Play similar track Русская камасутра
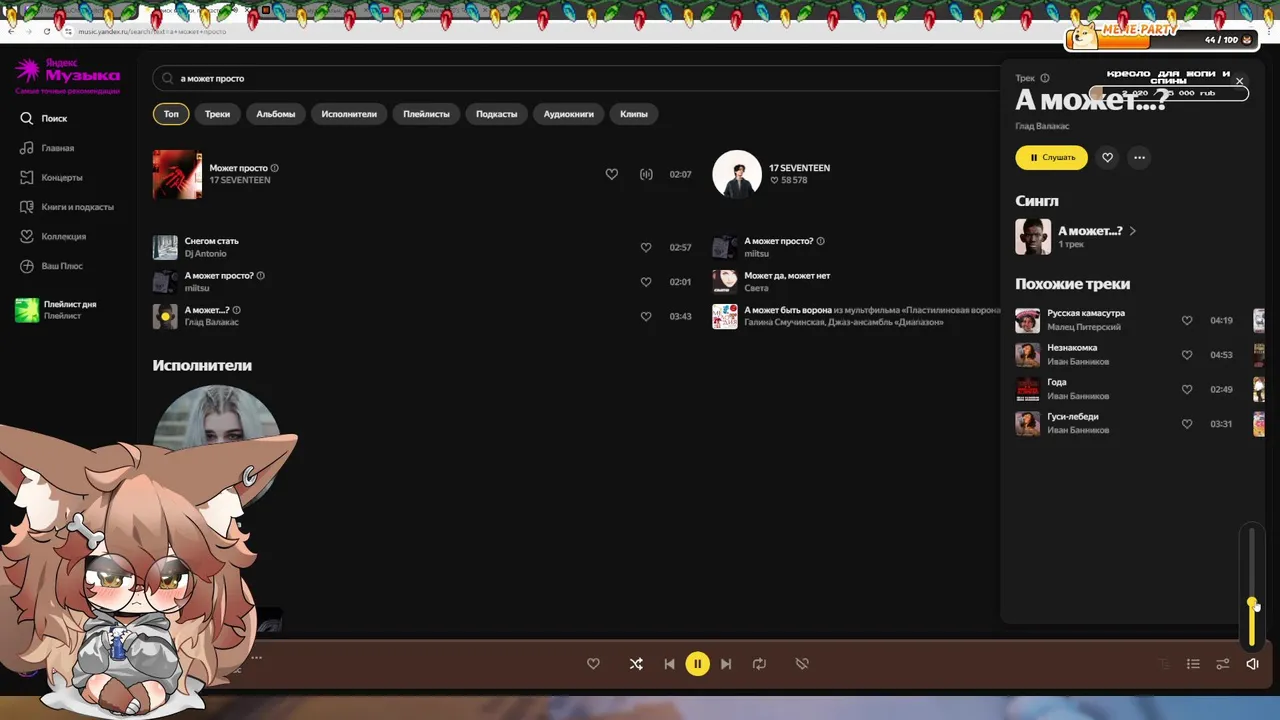This screenshot has width=1280, height=720. tap(1027, 320)
